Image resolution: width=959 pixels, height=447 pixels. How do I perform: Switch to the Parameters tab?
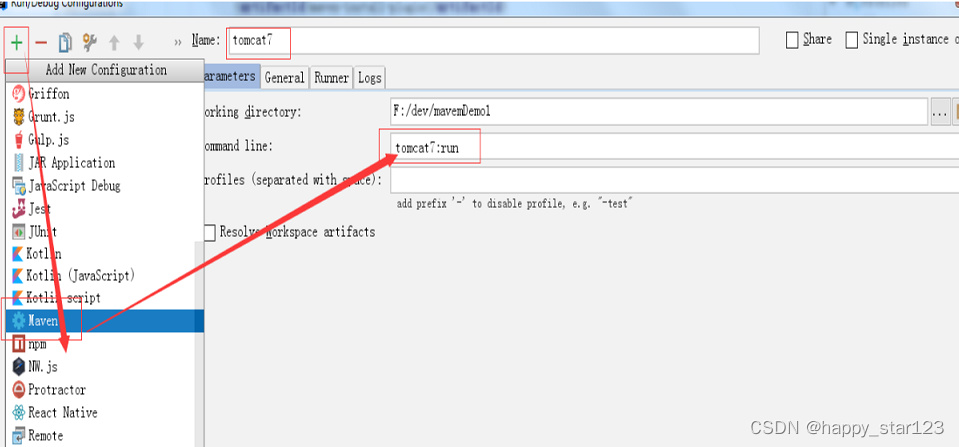232,76
